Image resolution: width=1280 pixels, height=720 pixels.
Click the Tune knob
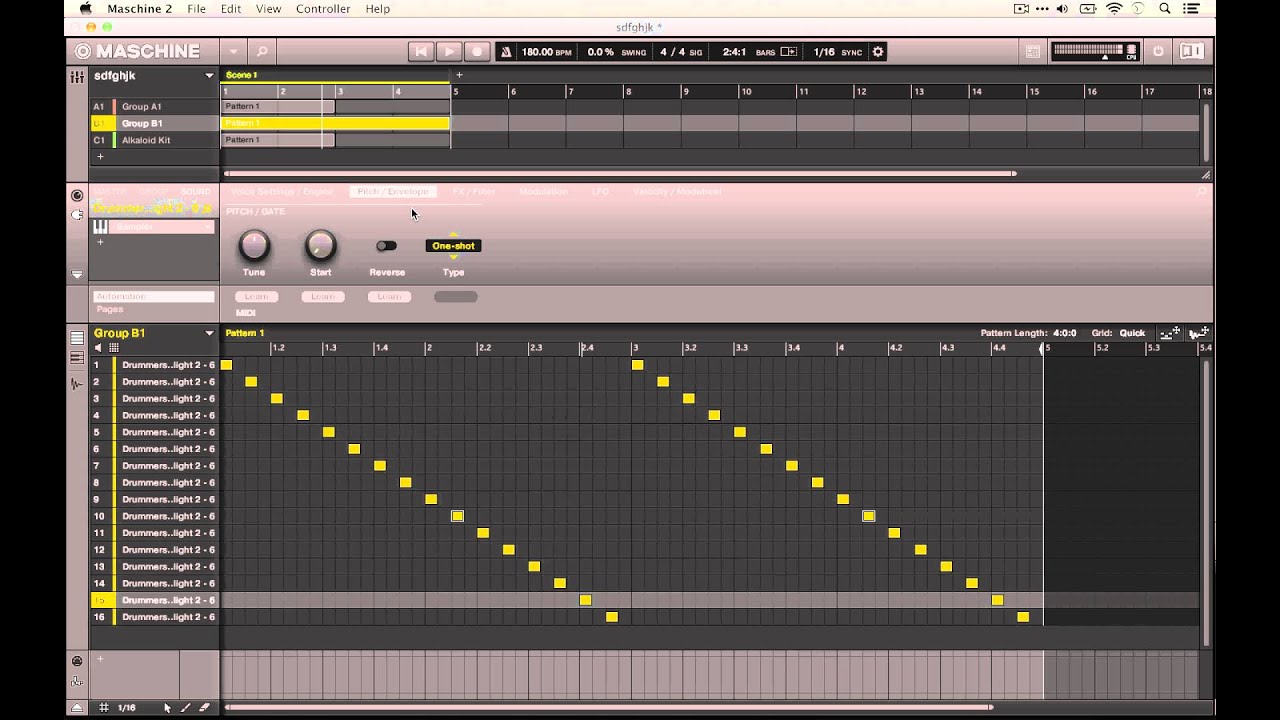(254, 245)
